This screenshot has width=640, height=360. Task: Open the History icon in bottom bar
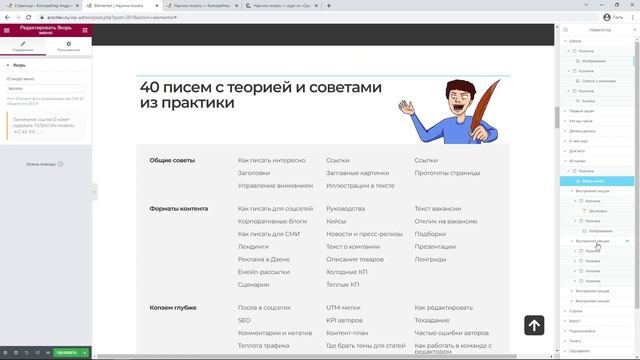click(x=27, y=353)
